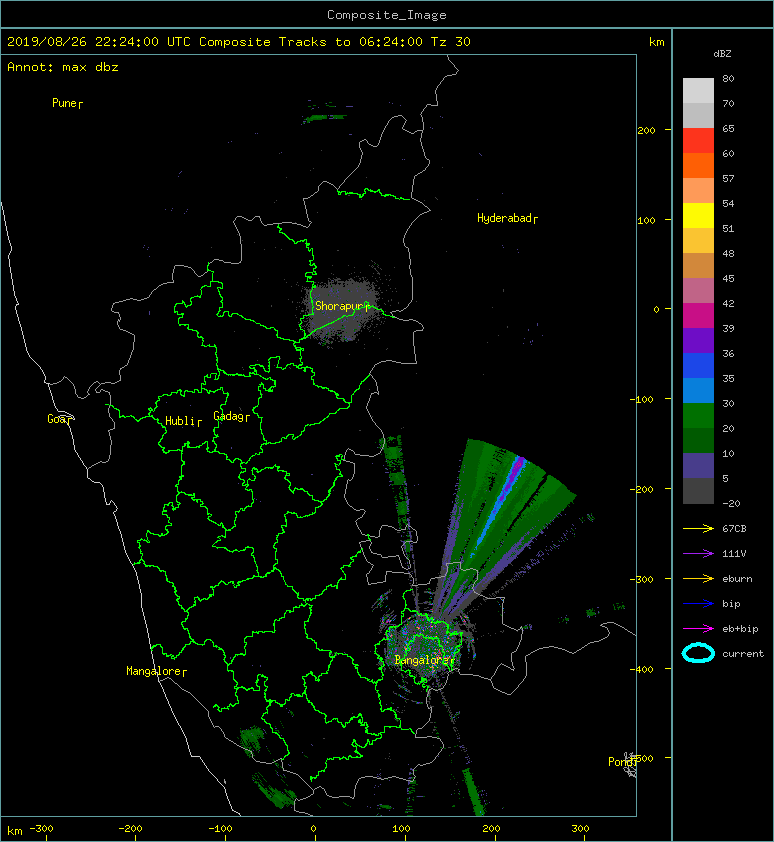Screen dimensions: 774x842
Task: Click the magenta eb+bip arrow legend icon
Action: [698, 628]
